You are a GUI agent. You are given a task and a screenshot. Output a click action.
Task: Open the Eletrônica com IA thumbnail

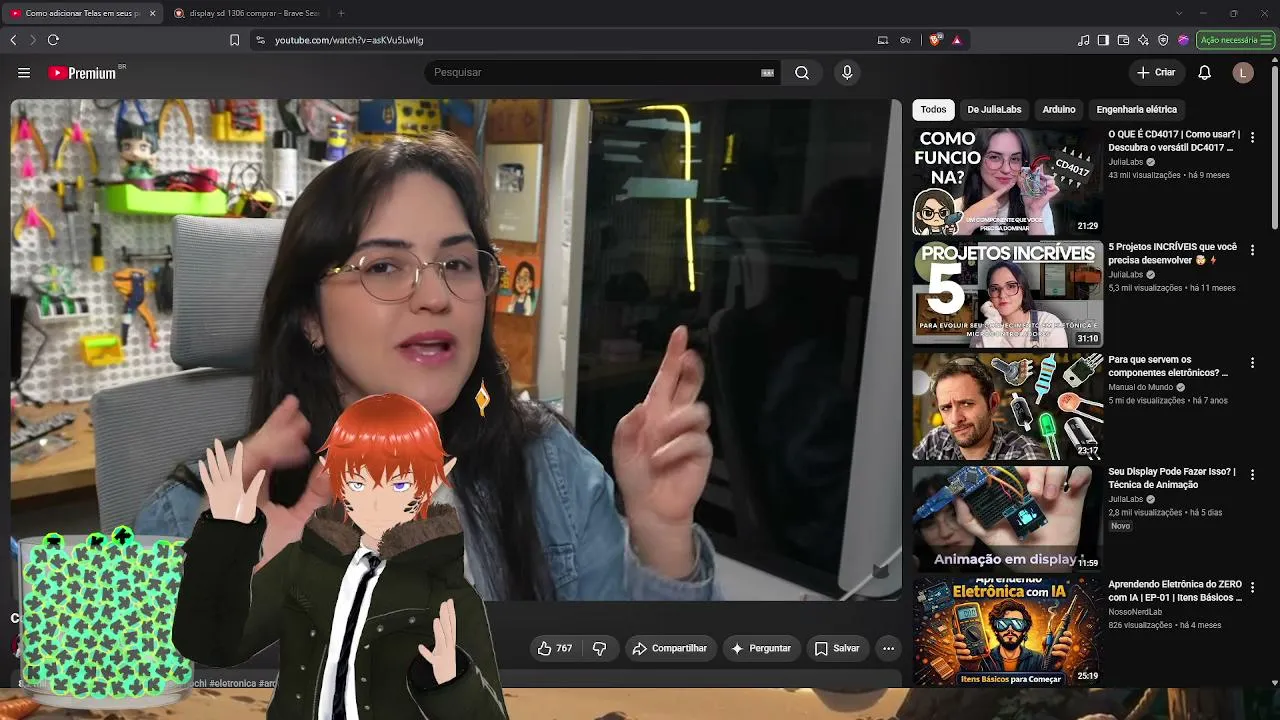coord(1007,631)
